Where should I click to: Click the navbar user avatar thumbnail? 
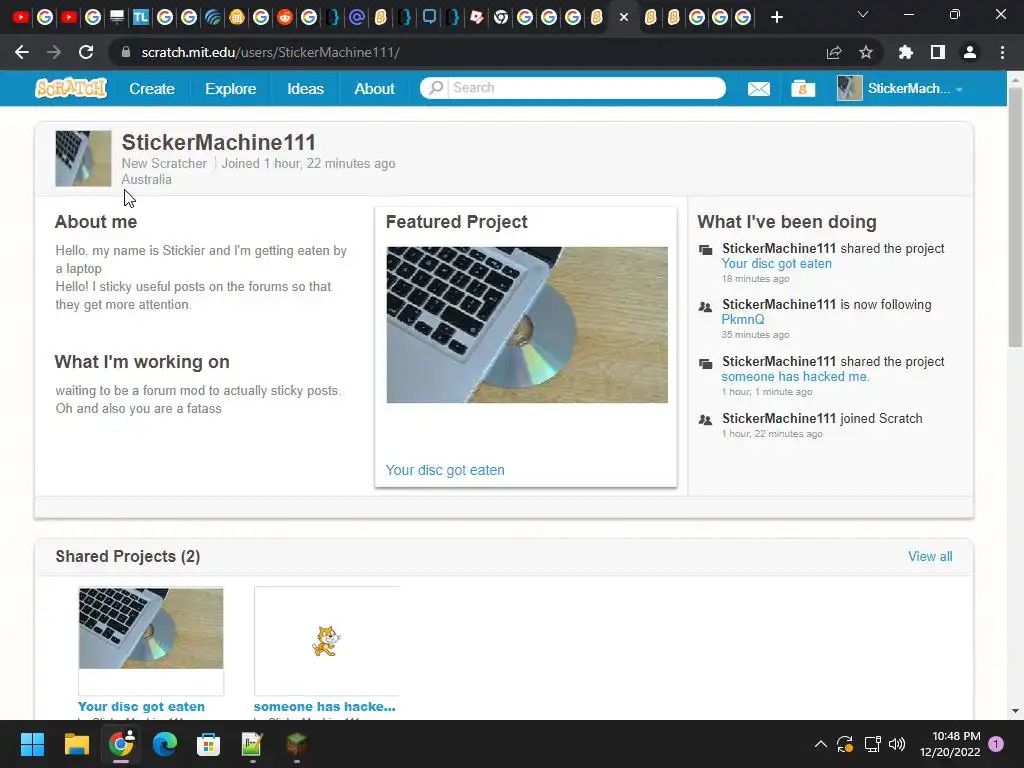[x=849, y=88]
